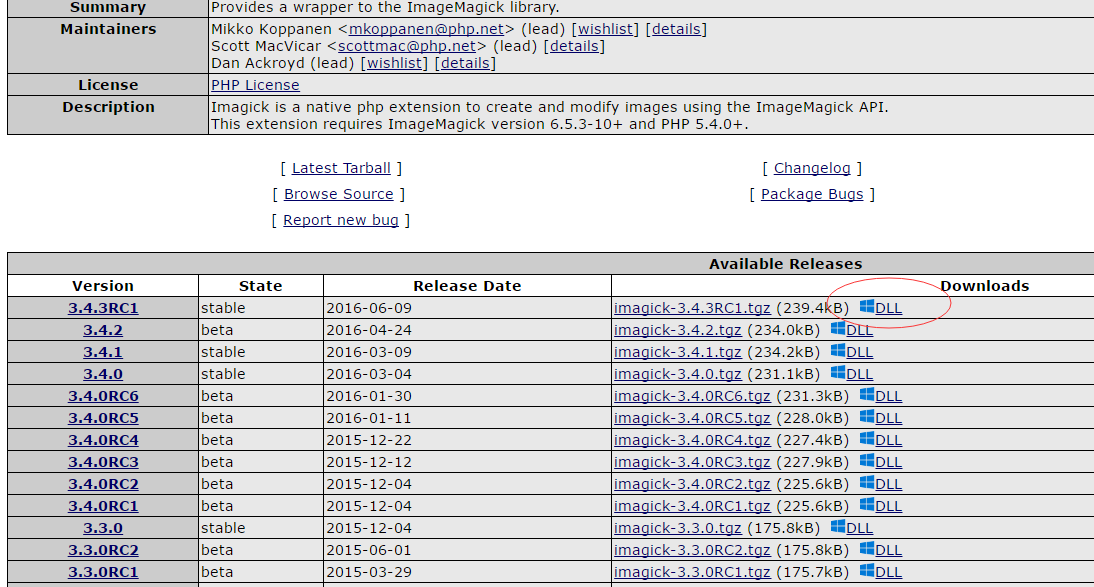Open Mikko Koppanen's details link
Screen dimensions: 1094x587
click(x=676, y=29)
